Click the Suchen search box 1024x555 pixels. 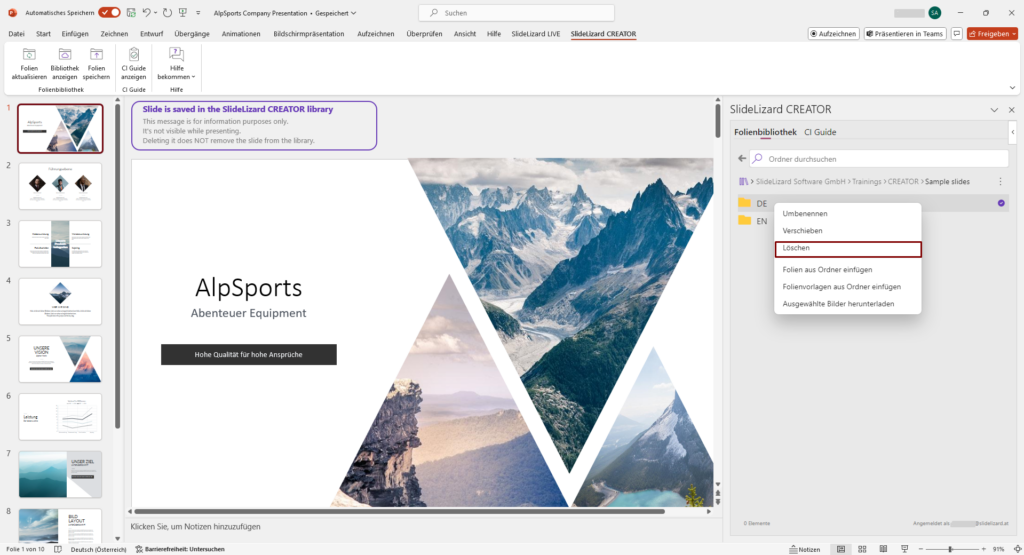click(x=516, y=12)
